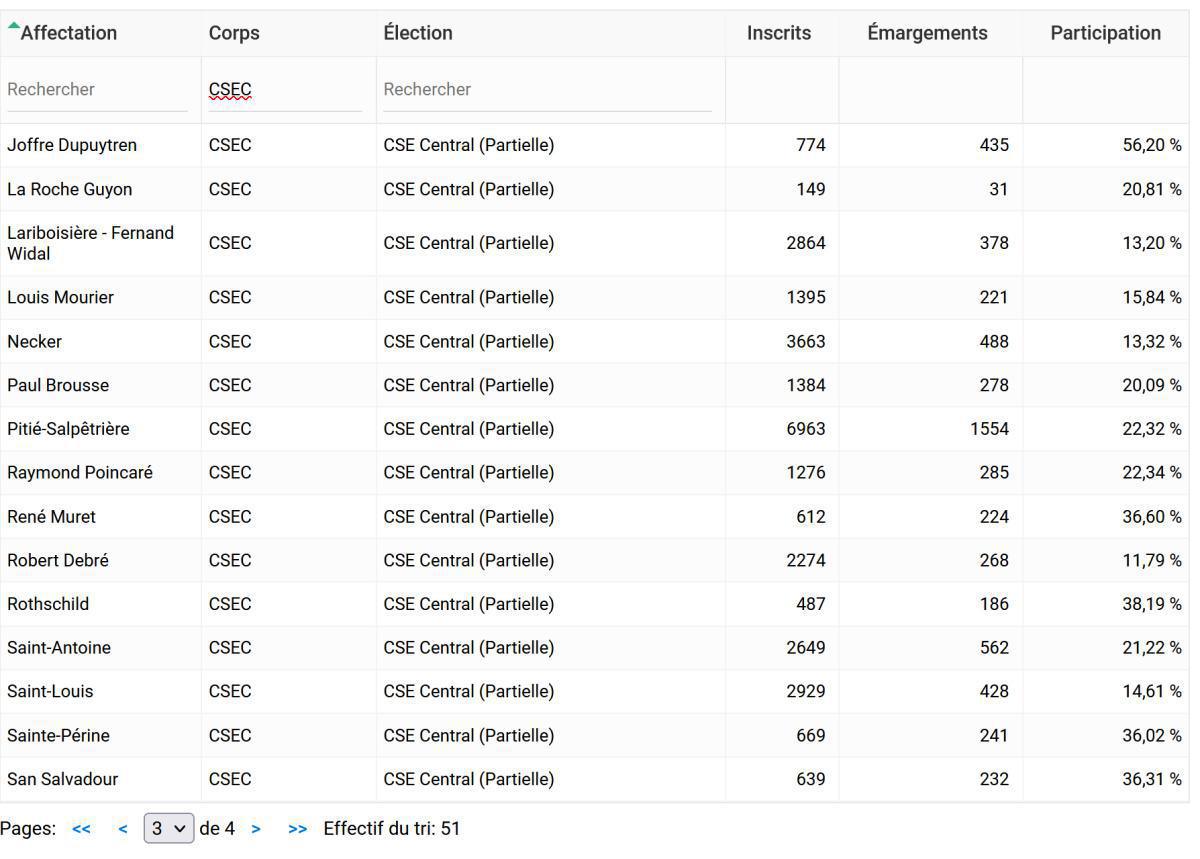Go to the first page

pos(81,829)
